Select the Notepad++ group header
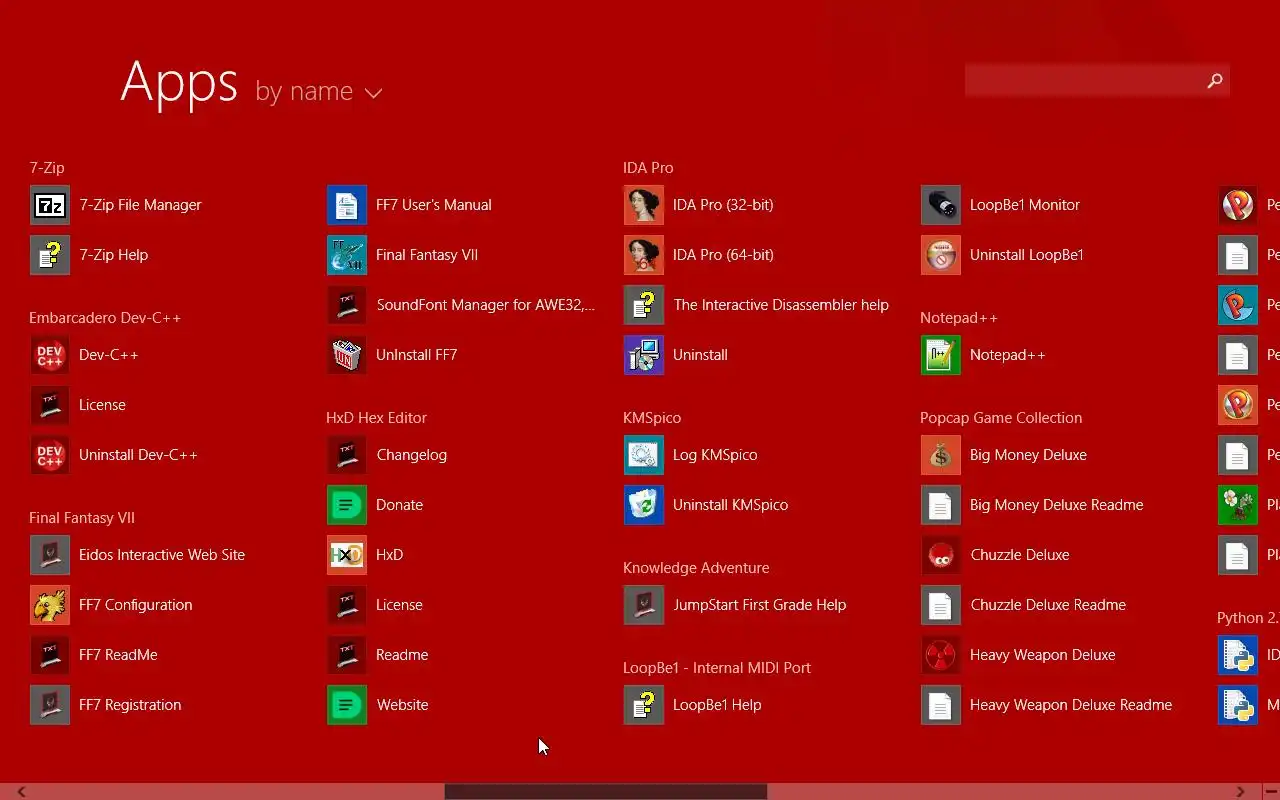The height and width of the screenshot is (800, 1280). tap(959, 318)
